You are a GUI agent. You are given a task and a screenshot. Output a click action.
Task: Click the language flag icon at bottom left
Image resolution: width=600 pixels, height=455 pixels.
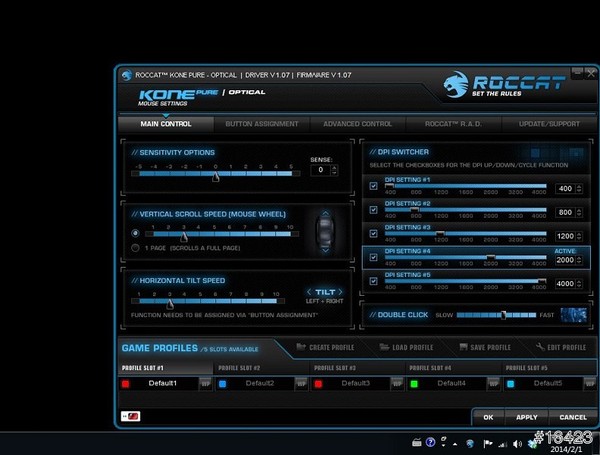click(131, 415)
